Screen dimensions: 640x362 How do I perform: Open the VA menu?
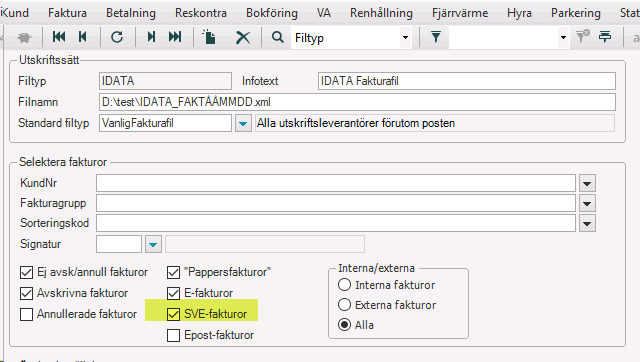pos(324,13)
